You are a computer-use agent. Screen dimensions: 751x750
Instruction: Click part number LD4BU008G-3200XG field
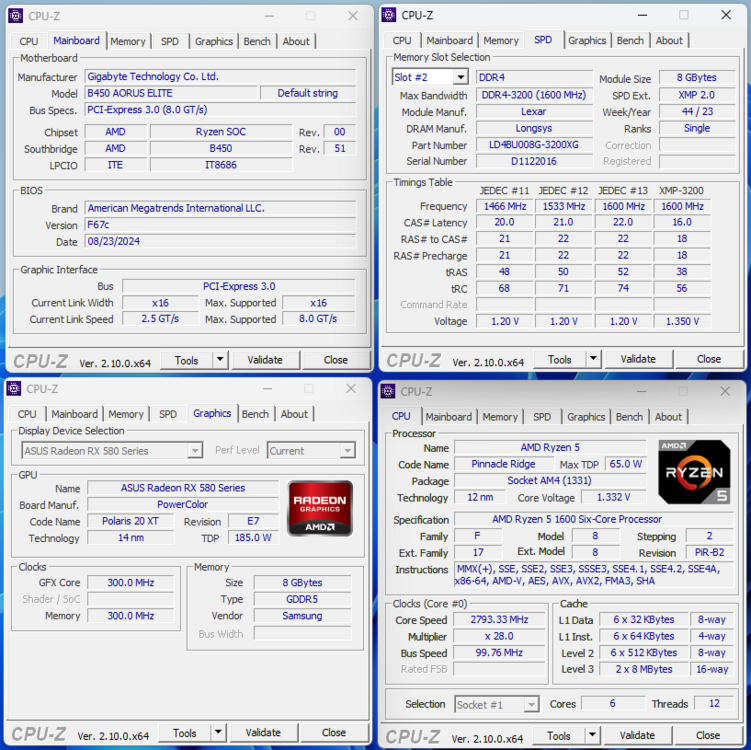(x=534, y=145)
